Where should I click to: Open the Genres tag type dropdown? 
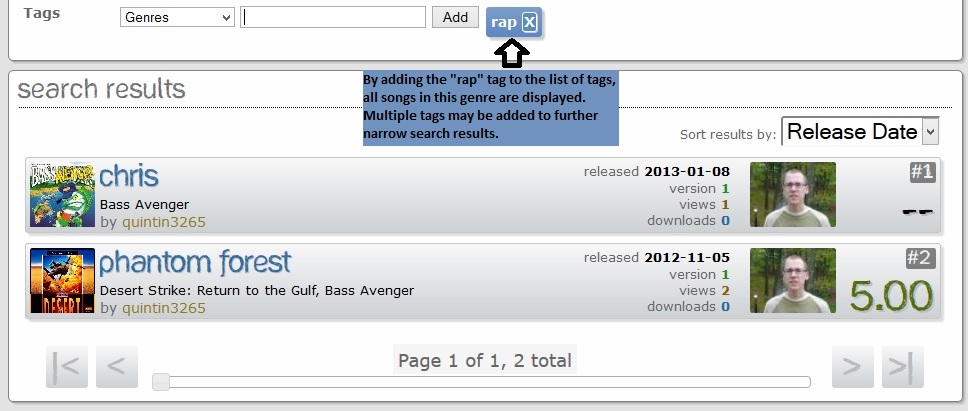(177, 17)
